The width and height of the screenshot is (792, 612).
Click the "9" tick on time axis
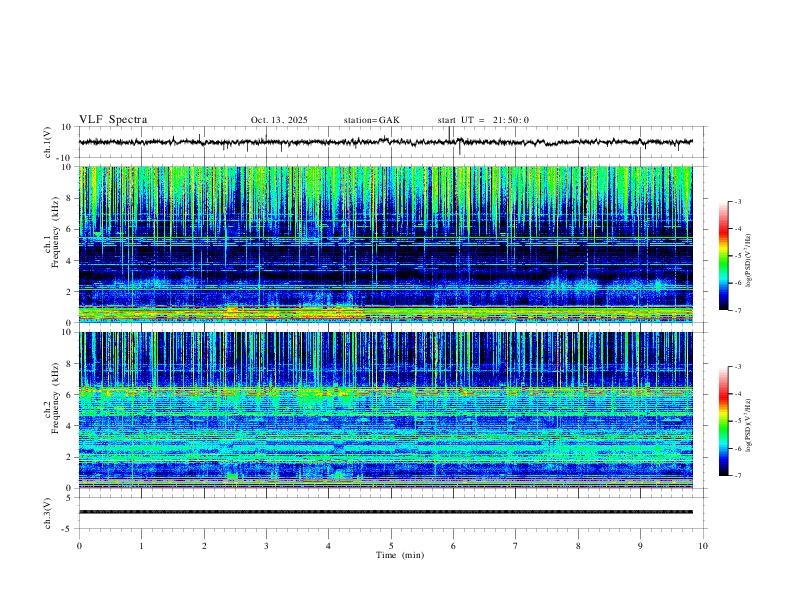click(640, 546)
